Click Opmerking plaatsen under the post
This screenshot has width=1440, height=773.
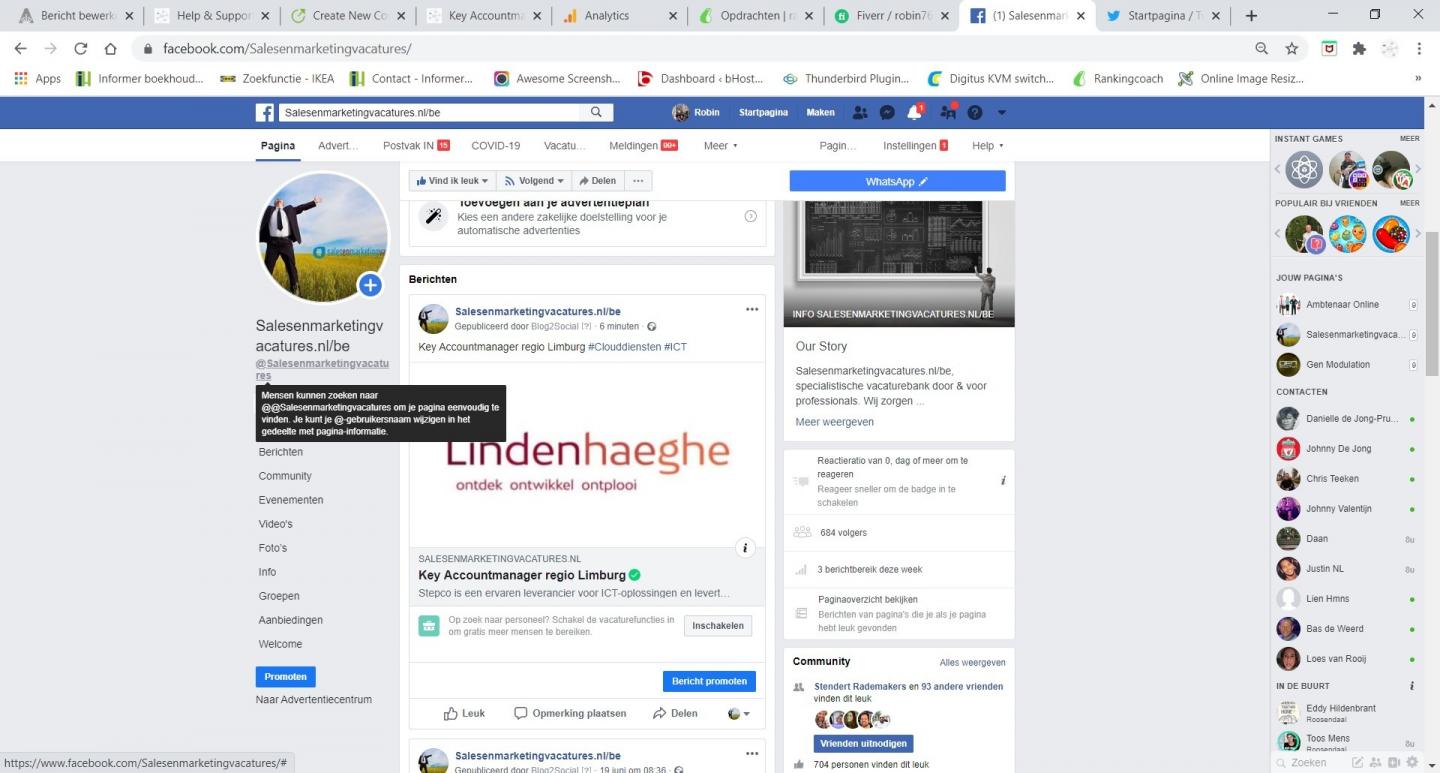point(570,714)
